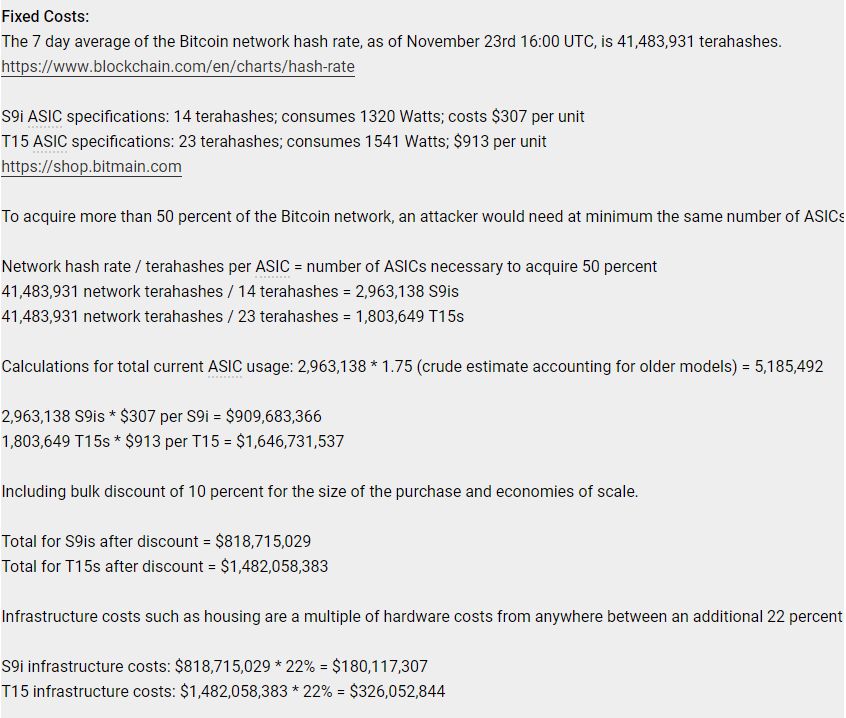Click the Fixed Costs heading
This screenshot has height=718, width=846.
pyautogui.click(x=45, y=17)
